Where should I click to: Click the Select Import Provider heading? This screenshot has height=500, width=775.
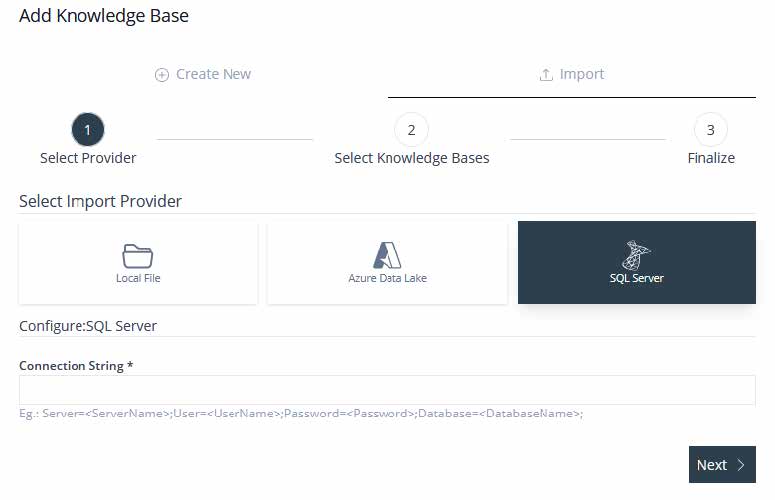pyautogui.click(x=100, y=202)
